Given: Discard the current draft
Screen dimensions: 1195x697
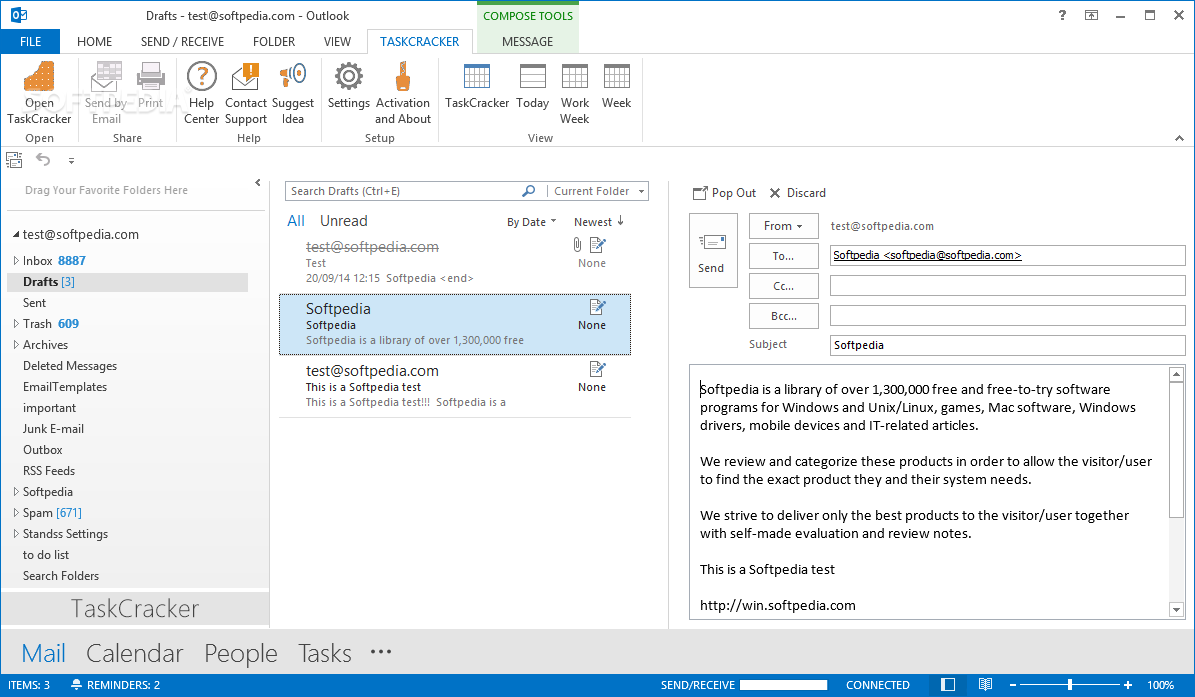Looking at the screenshot, I should click(x=798, y=193).
